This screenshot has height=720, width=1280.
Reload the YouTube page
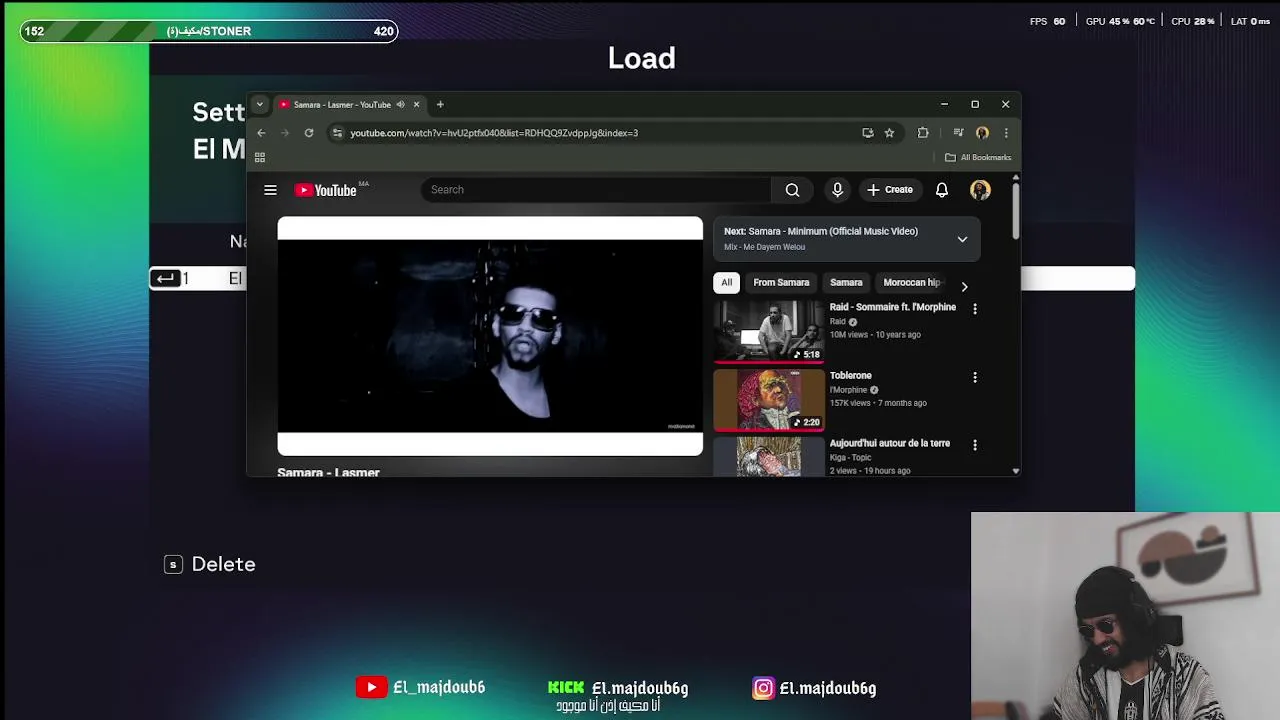[x=309, y=133]
